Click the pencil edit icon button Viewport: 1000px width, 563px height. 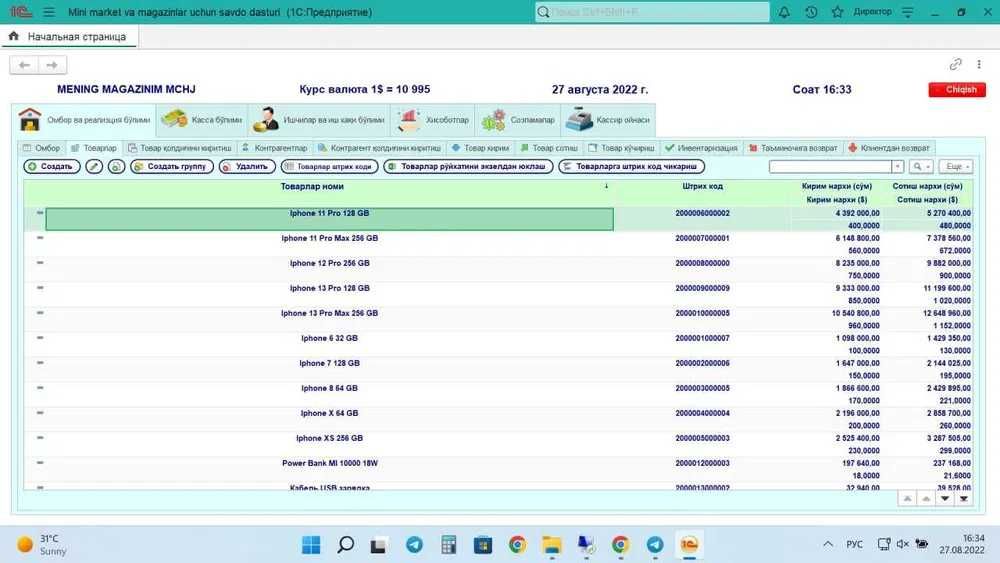pos(94,166)
